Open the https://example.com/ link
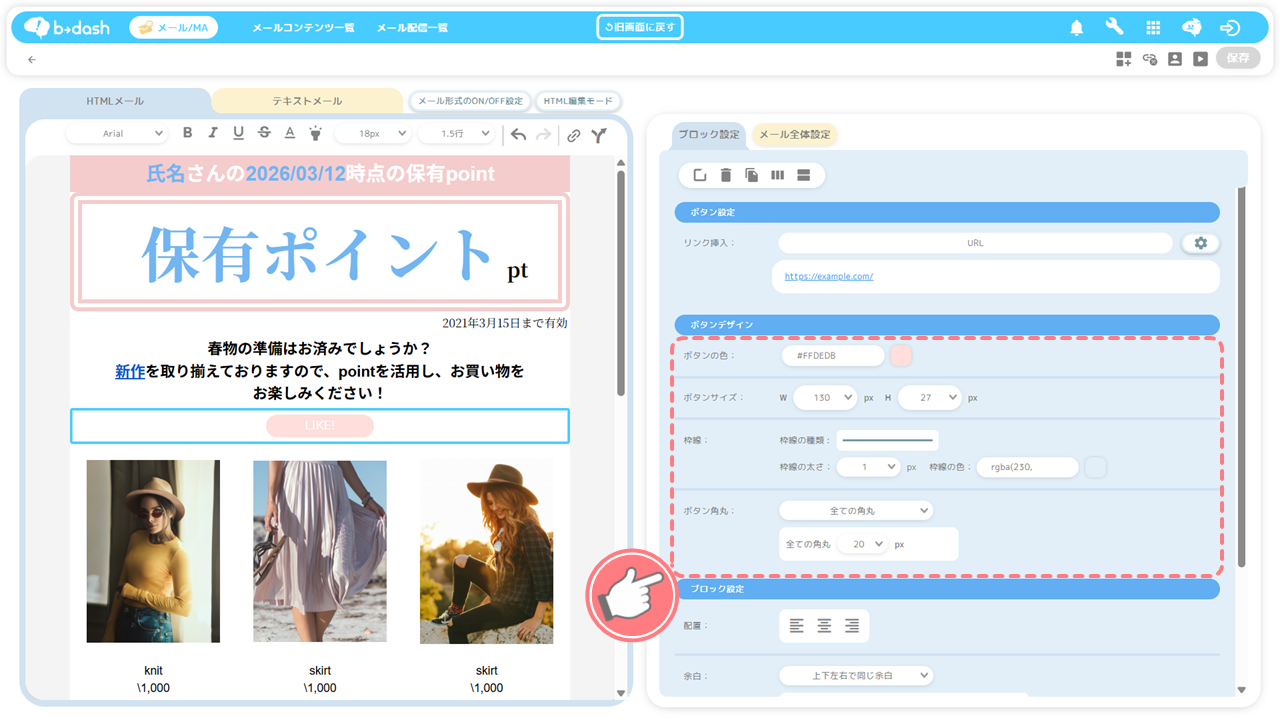The width and height of the screenshot is (1280, 720). point(828,276)
